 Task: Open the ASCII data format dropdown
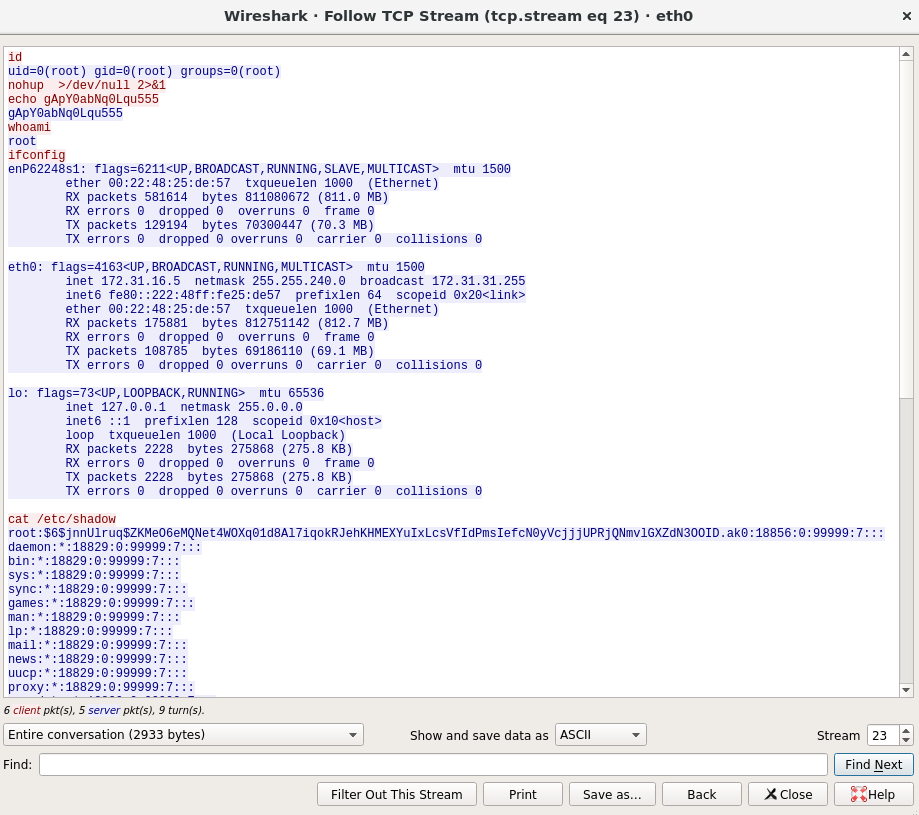(x=601, y=735)
